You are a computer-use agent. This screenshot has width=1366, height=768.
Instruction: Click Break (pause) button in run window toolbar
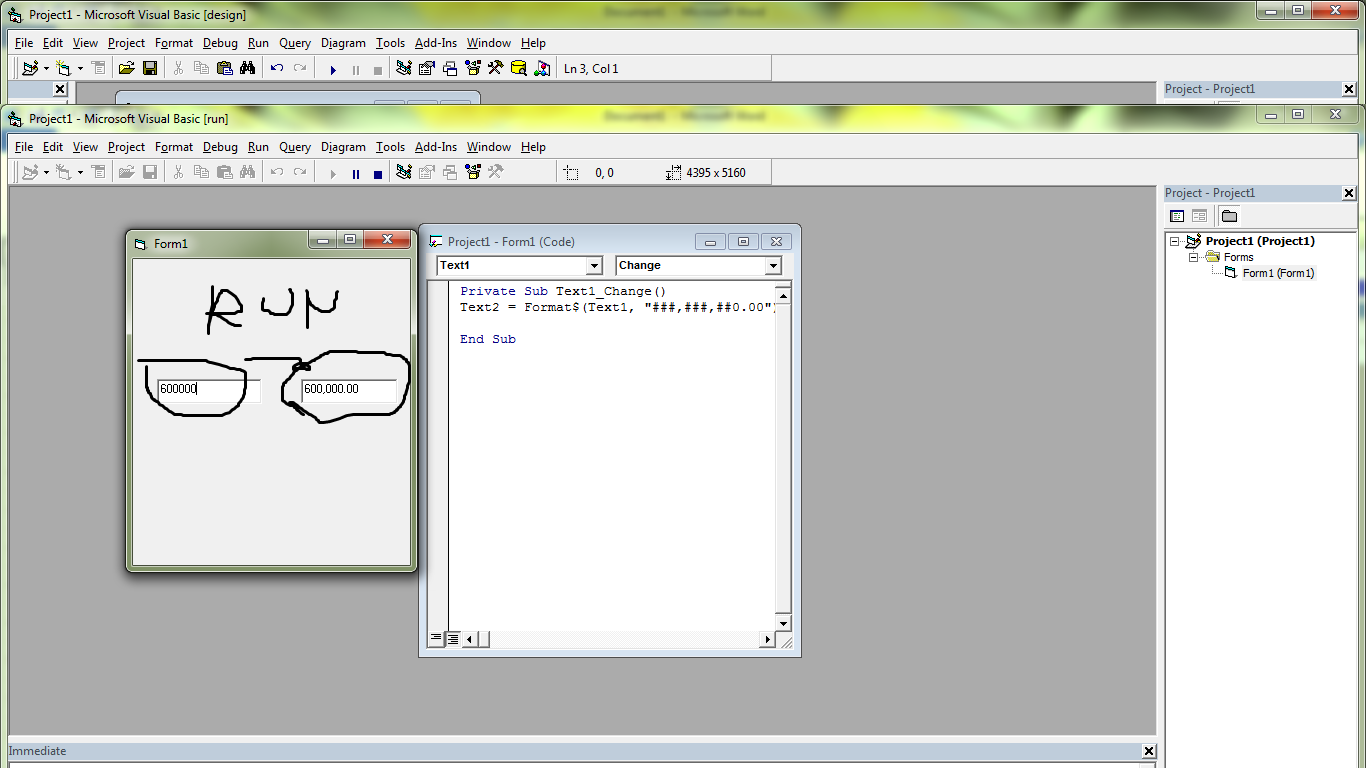click(x=355, y=173)
